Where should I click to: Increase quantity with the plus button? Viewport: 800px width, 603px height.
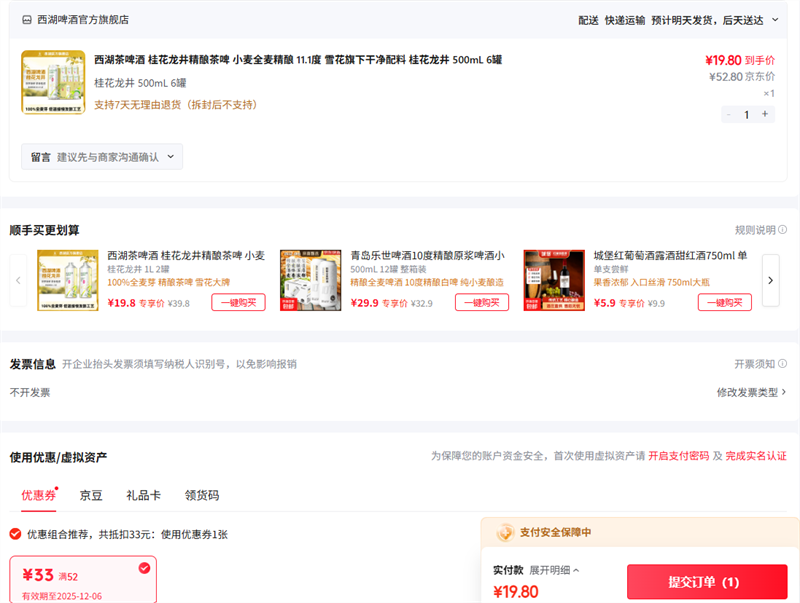[765, 114]
